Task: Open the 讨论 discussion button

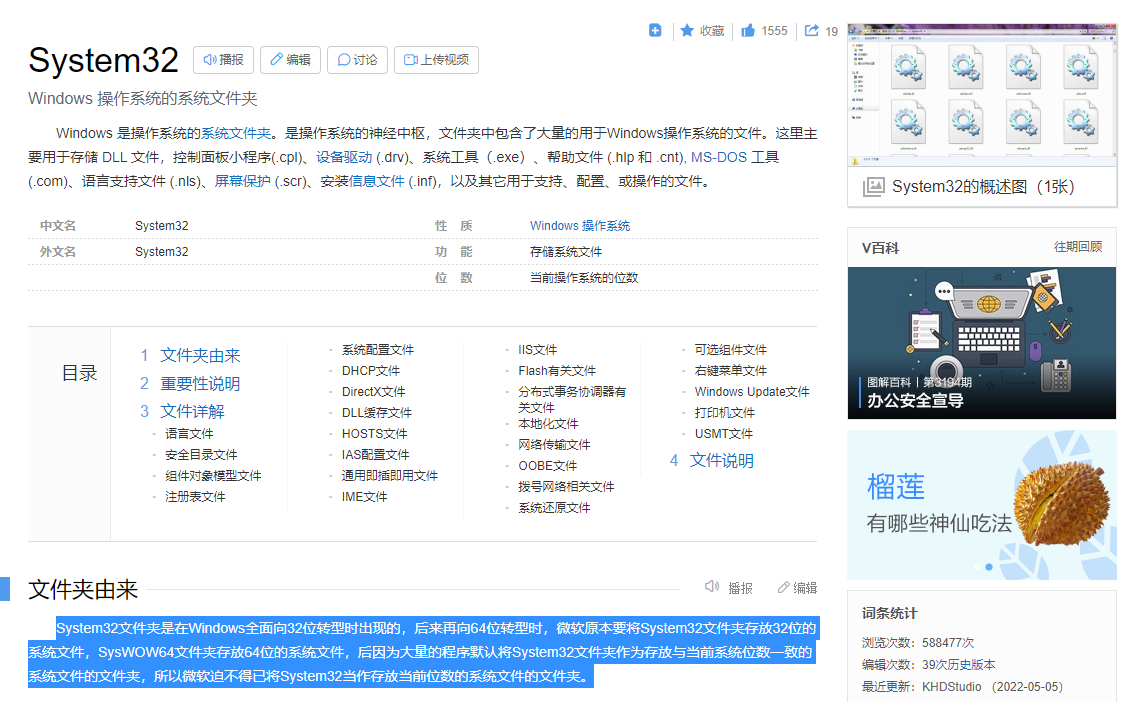Action: pyautogui.click(x=357, y=60)
